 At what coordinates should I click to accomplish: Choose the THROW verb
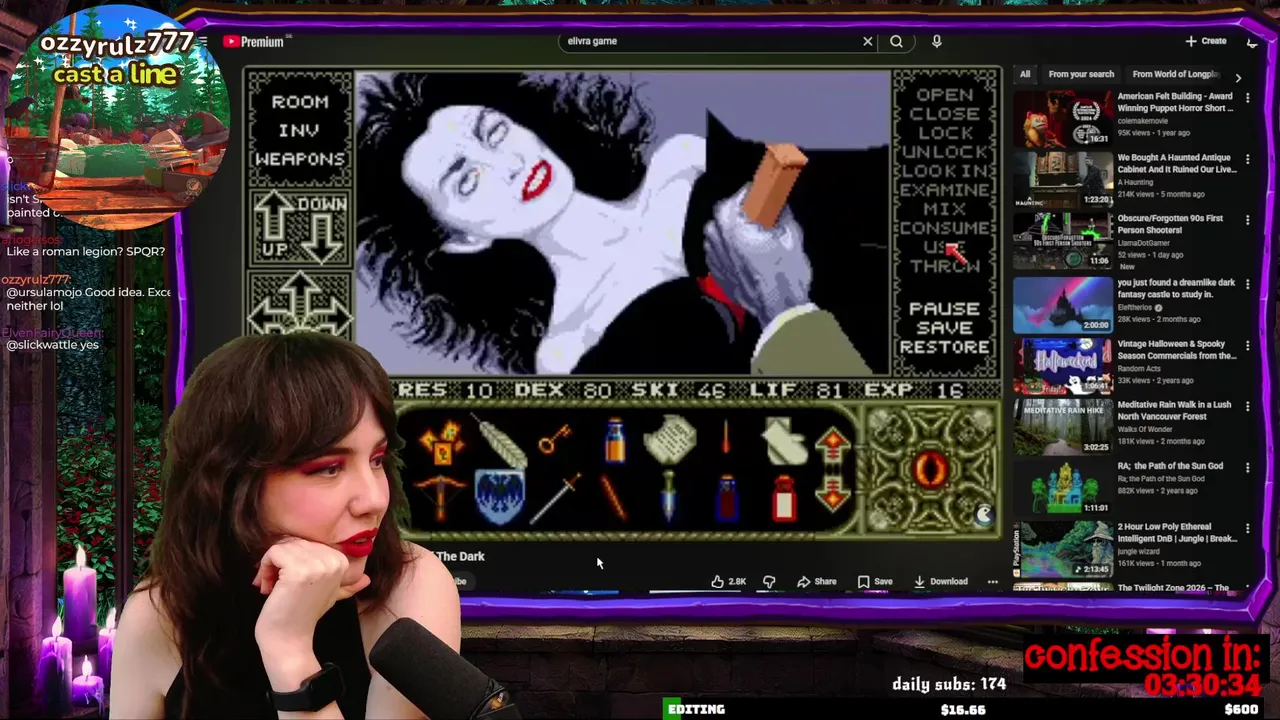pyautogui.click(x=944, y=266)
